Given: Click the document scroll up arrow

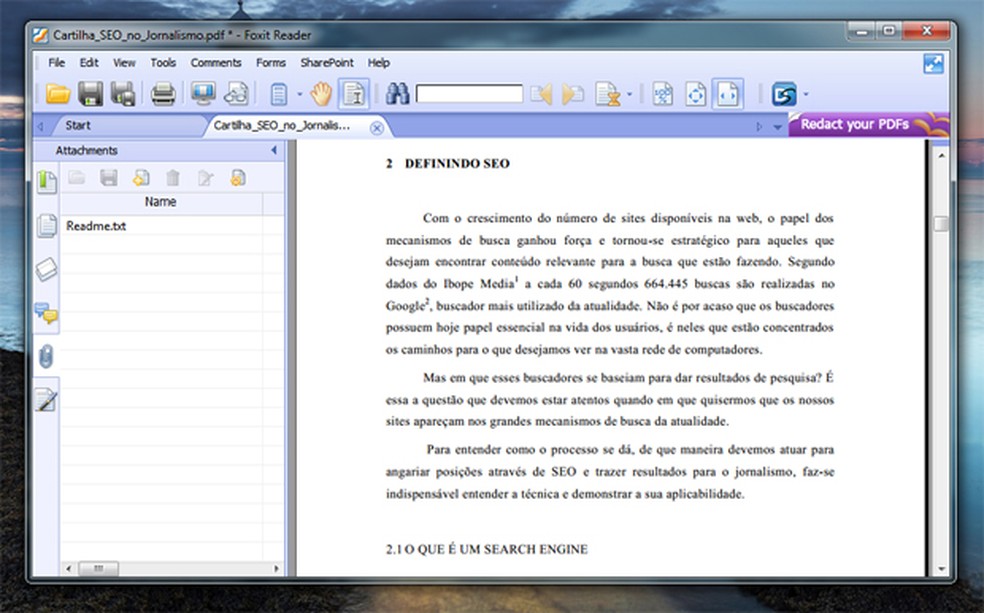Looking at the screenshot, I should [941, 155].
